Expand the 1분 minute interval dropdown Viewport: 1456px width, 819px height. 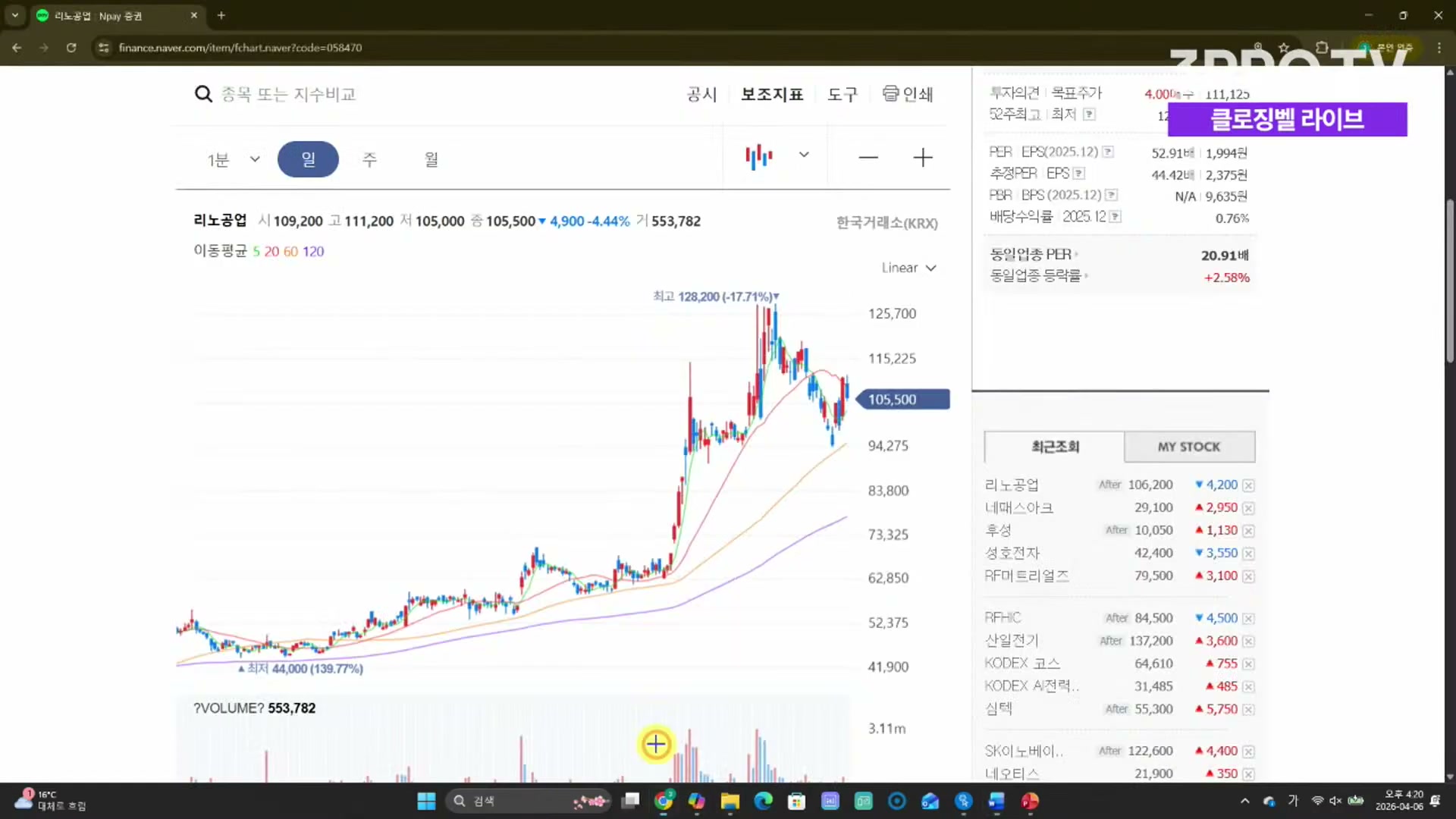click(x=255, y=159)
